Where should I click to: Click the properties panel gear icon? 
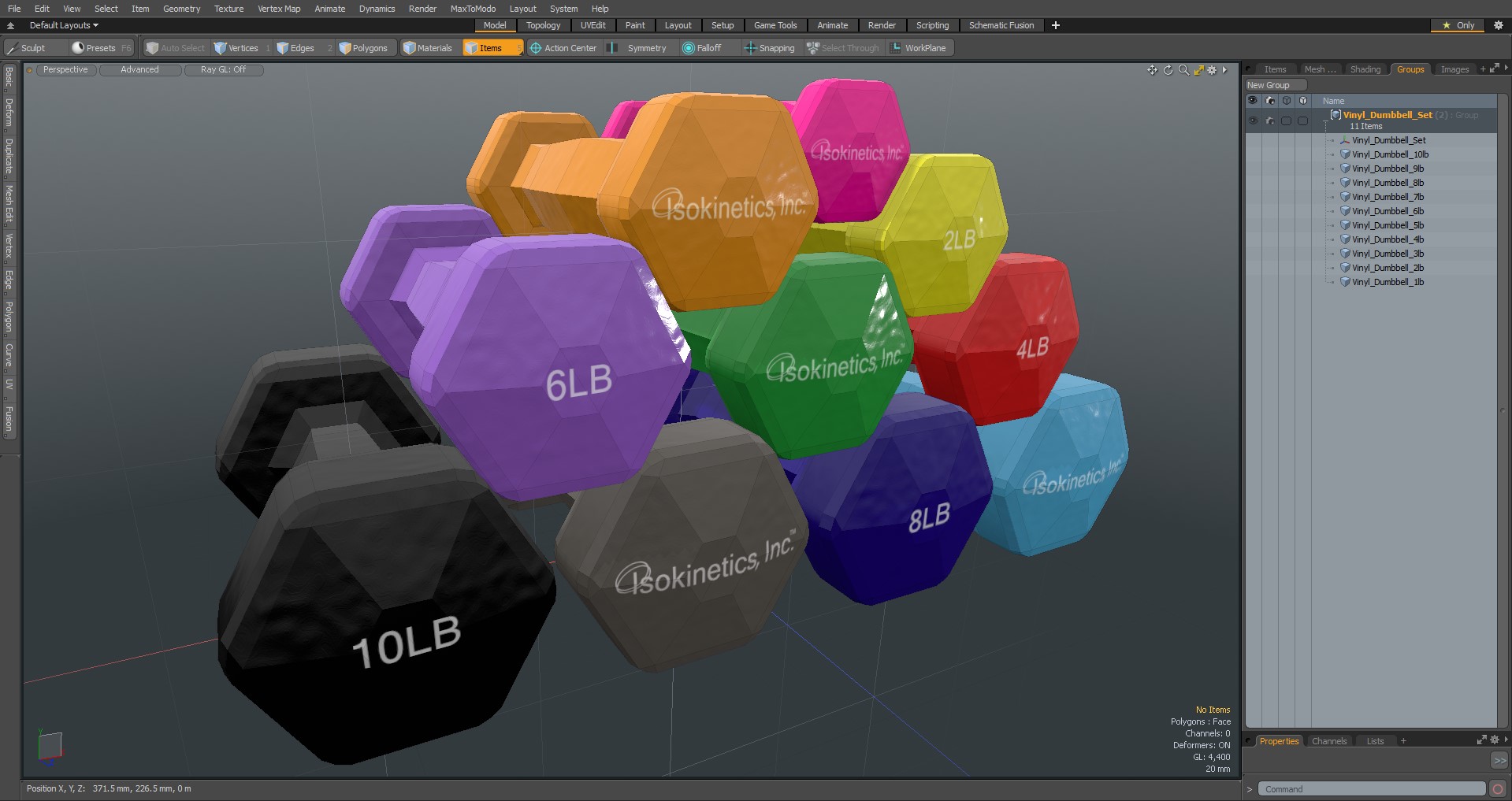pyautogui.click(x=1494, y=740)
